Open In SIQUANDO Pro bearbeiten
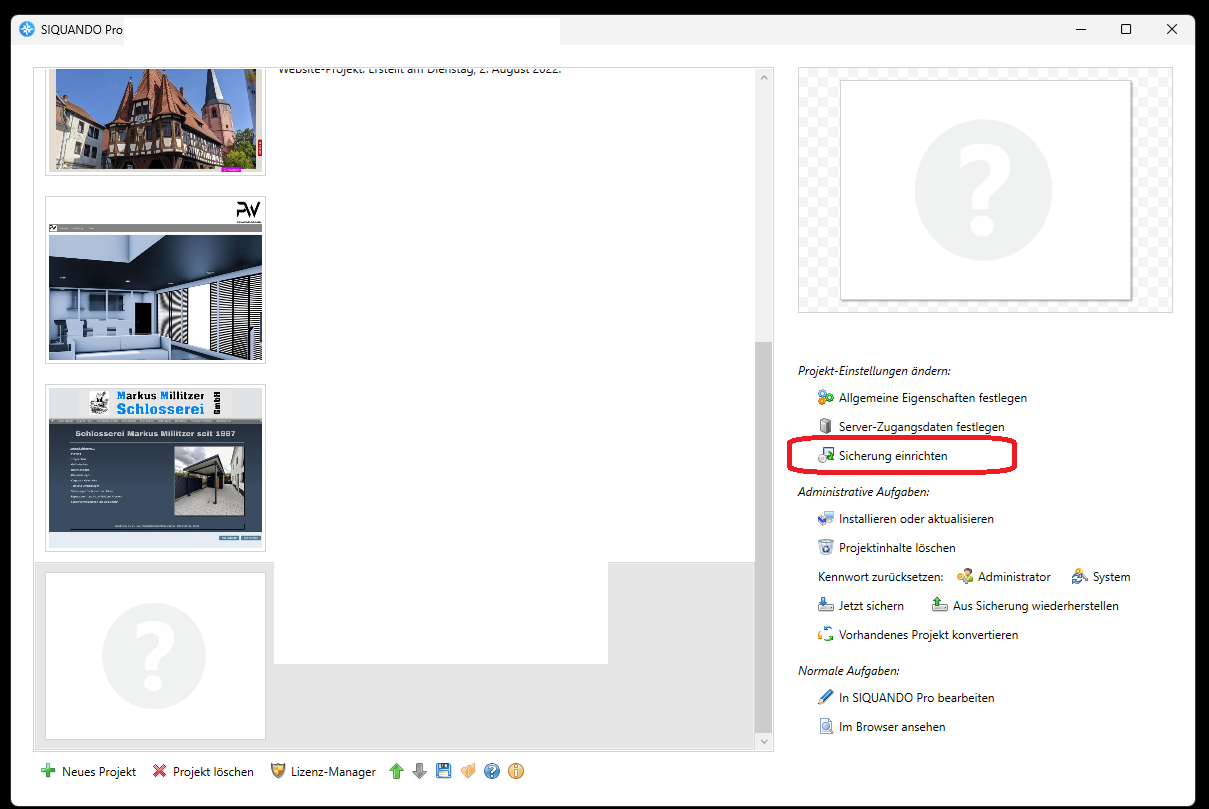Viewport: 1209px width, 809px height. click(x=905, y=698)
